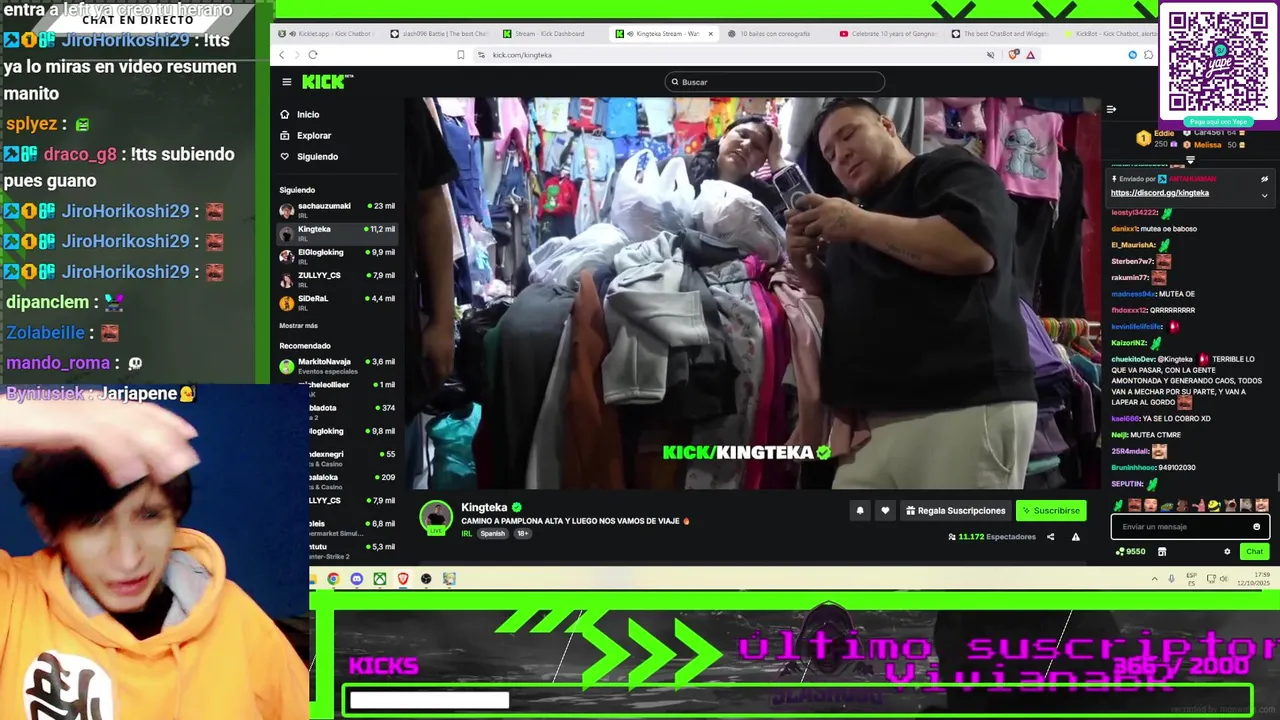Viewport: 1280px width, 720px height.
Task: Open the chat shop store icon
Action: (1162, 552)
